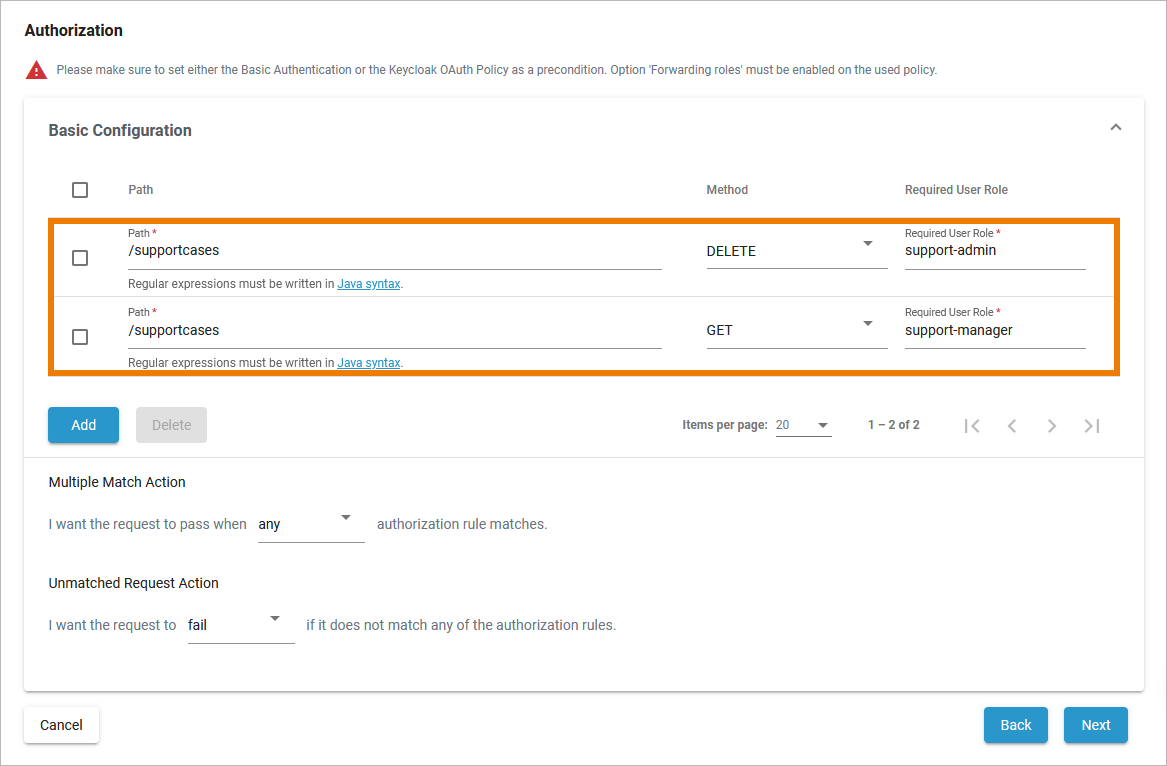The width and height of the screenshot is (1167, 766).
Task: Collapse the Basic Configuration section
Action: 1115,128
